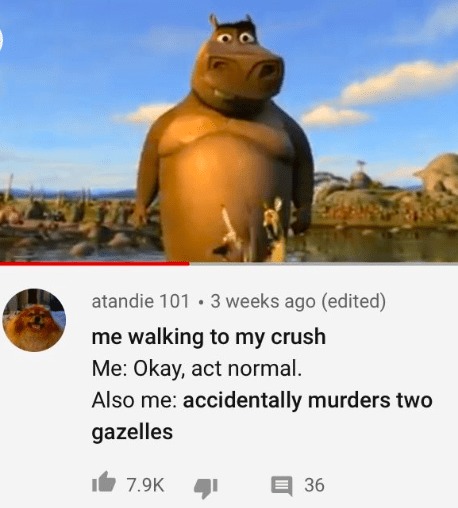This screenshot has height=508, width=458.
Task: Seek within the red played progress bar
Action: tap(95, 264)
